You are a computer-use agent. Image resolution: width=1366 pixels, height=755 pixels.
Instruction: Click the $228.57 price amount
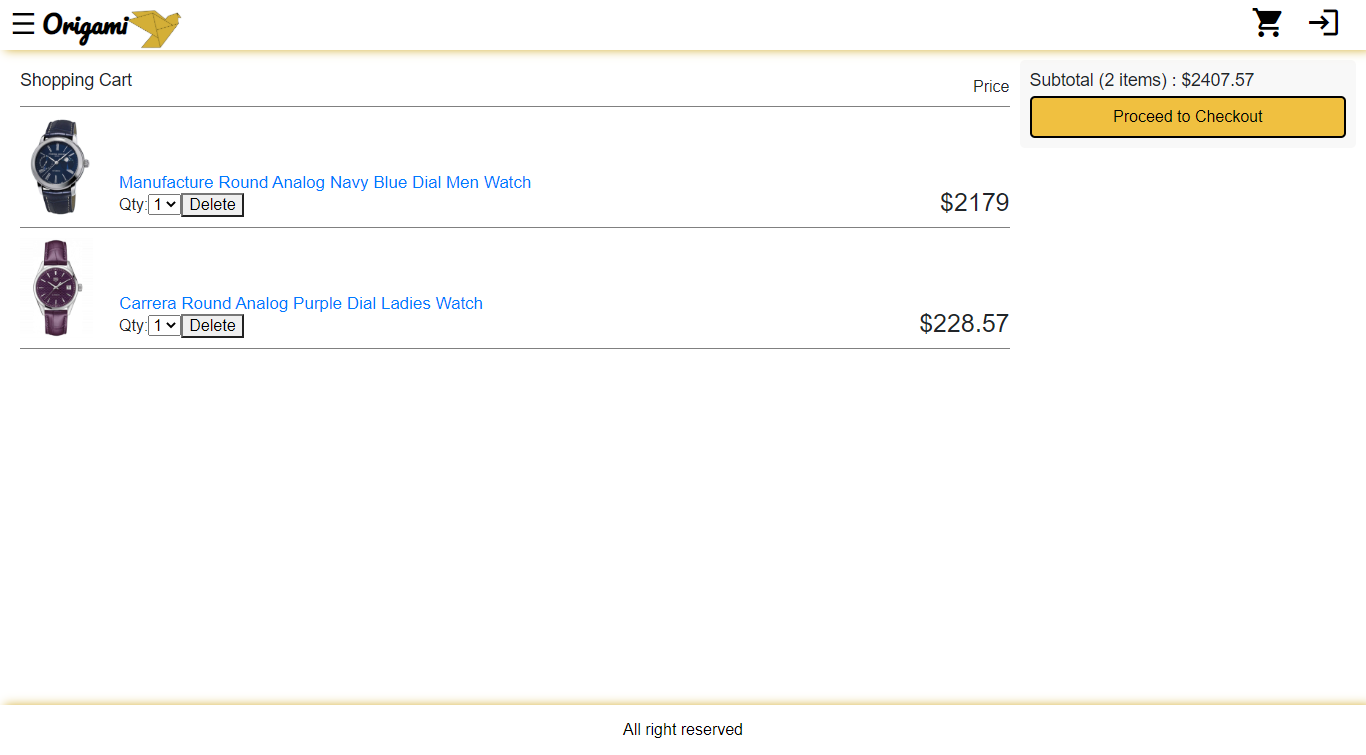coord(964,324)
